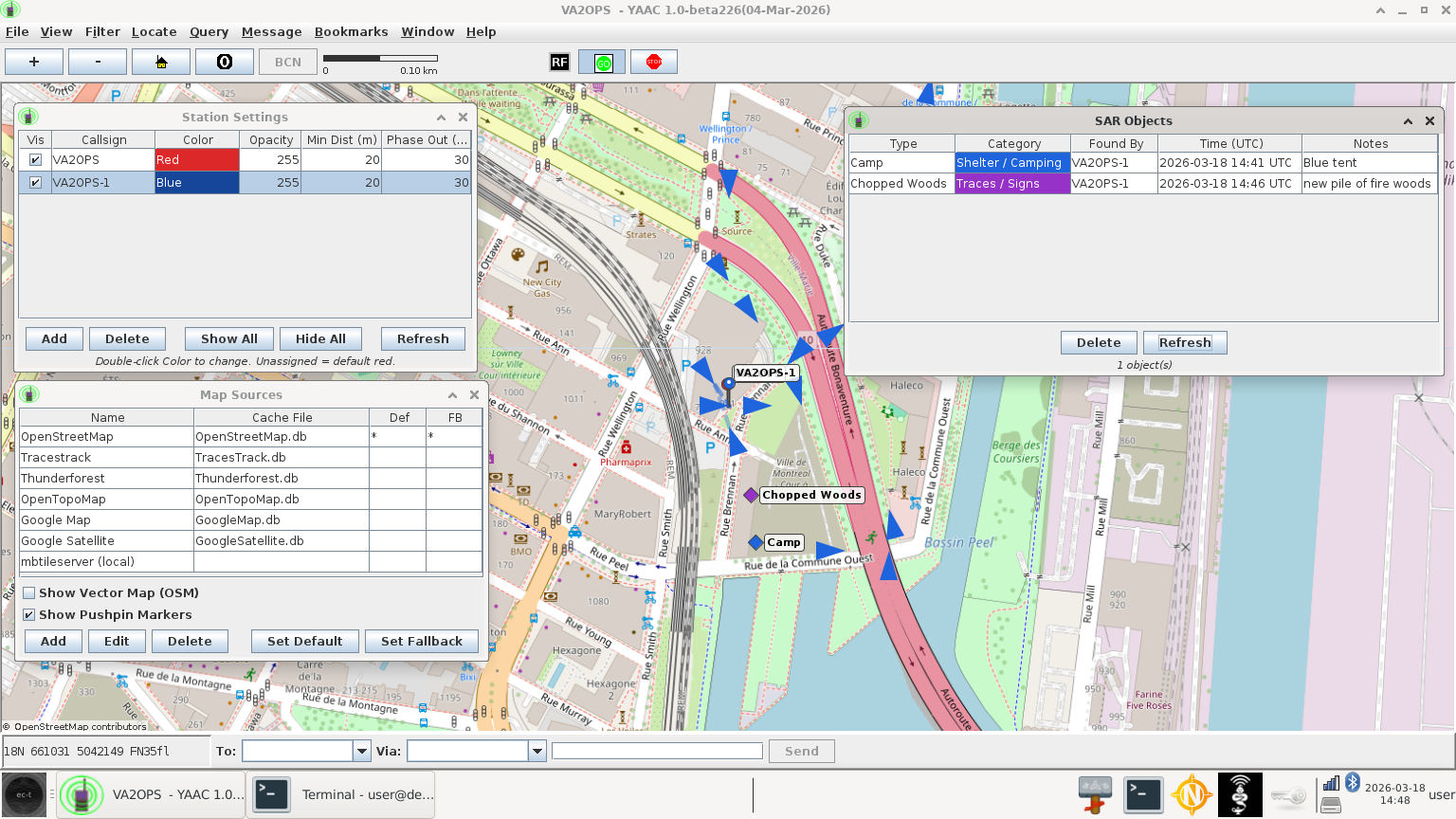Uncheck visibility for station VA2OPS
This screenshot has height=819, width=1456.
(x=34, y=160)
